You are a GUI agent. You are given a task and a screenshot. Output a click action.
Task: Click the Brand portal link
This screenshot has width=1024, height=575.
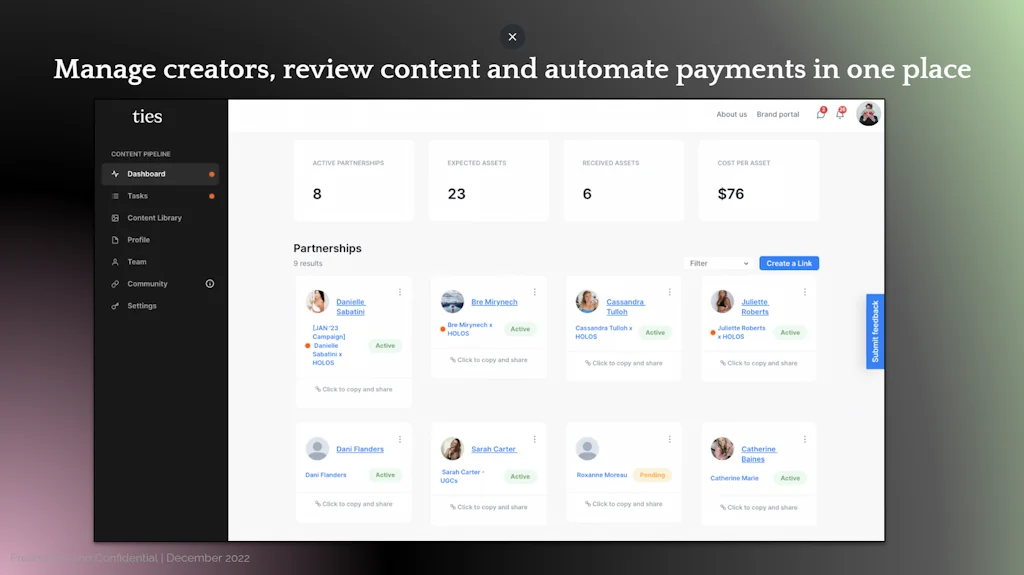coord(778,114)
